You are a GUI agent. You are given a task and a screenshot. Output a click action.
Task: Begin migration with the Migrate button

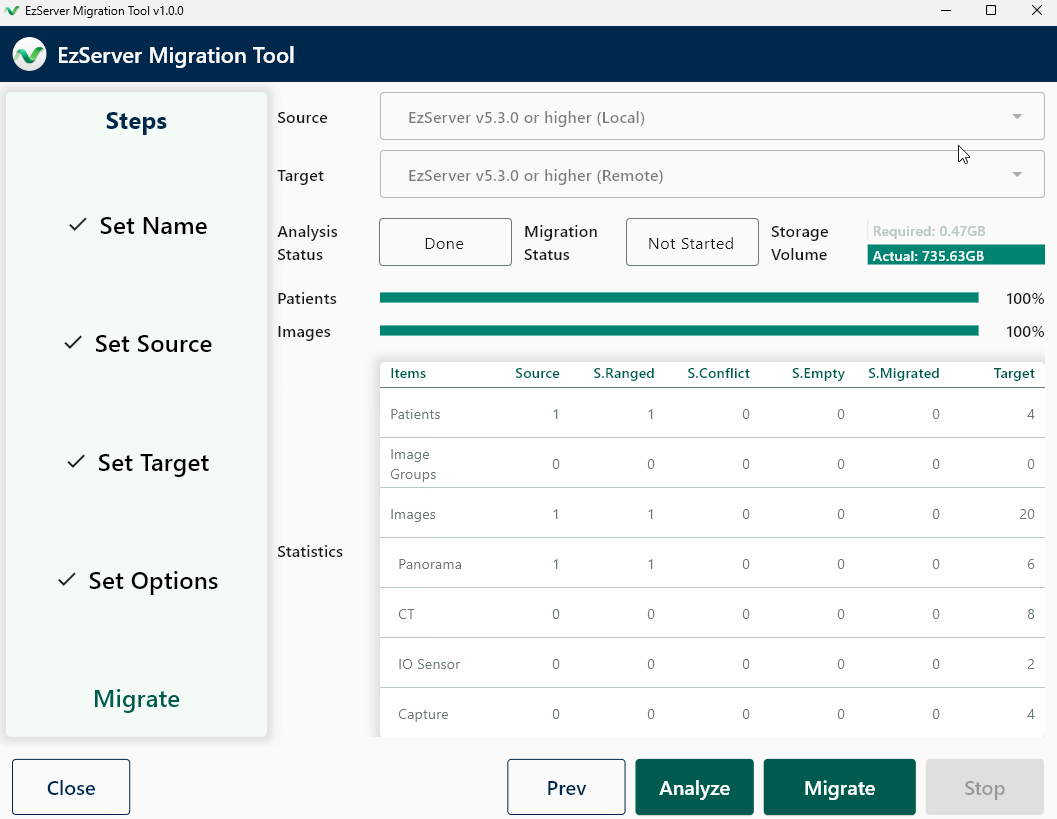(x=839, y=787)
